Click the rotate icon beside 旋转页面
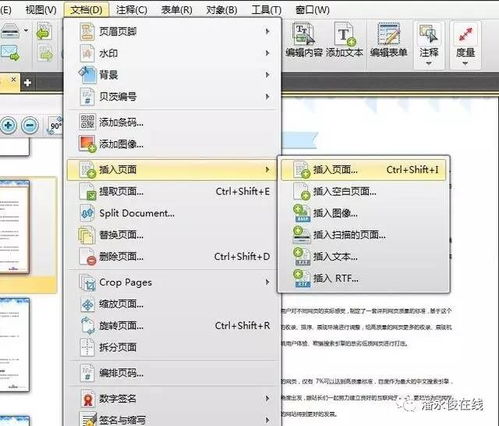This screenshot has width=499, height=426. [x=87, y=326]
